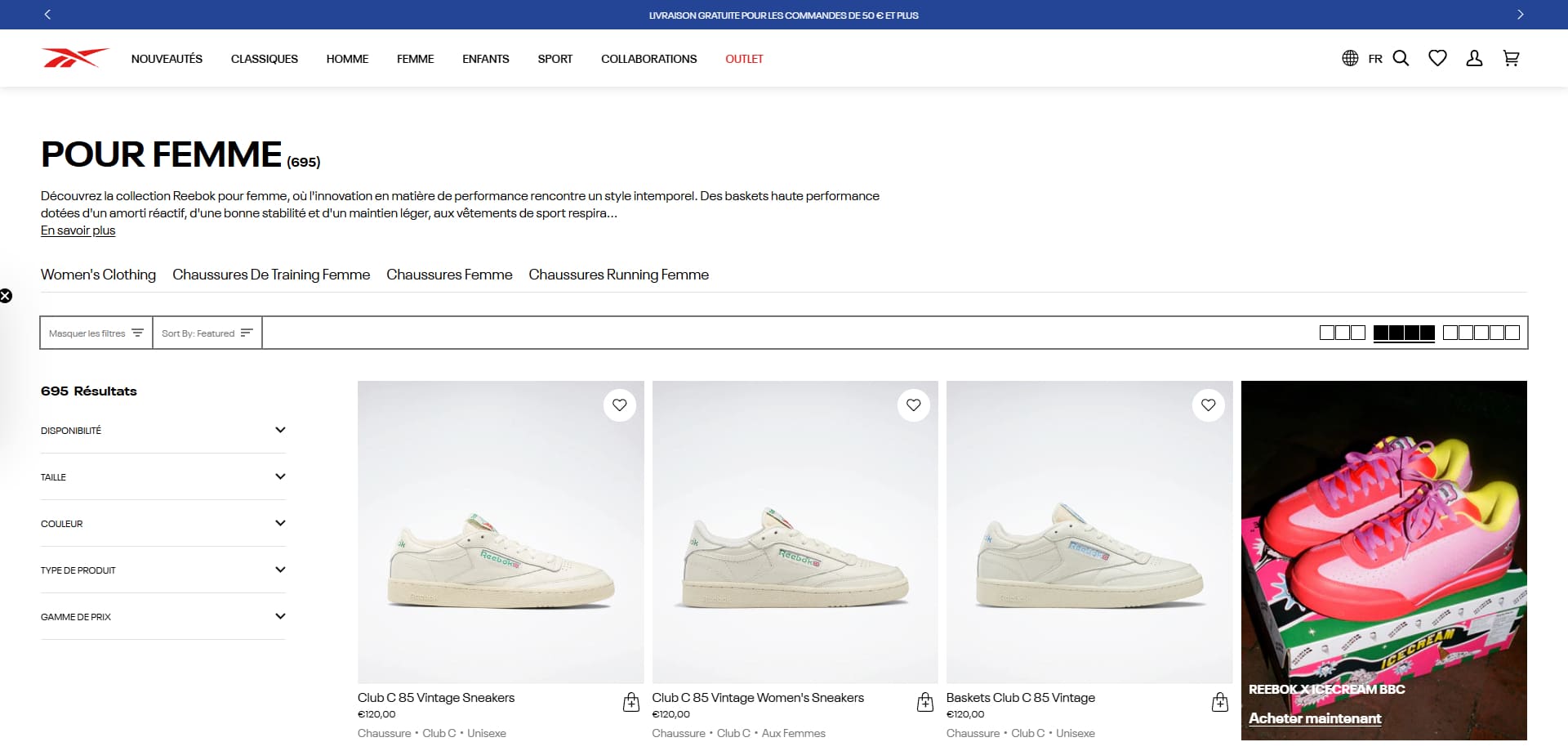The width and height of the screenshot is (1568, 751).
Task: Switch to five-column grid view
Action: [x=1481, y=333]
